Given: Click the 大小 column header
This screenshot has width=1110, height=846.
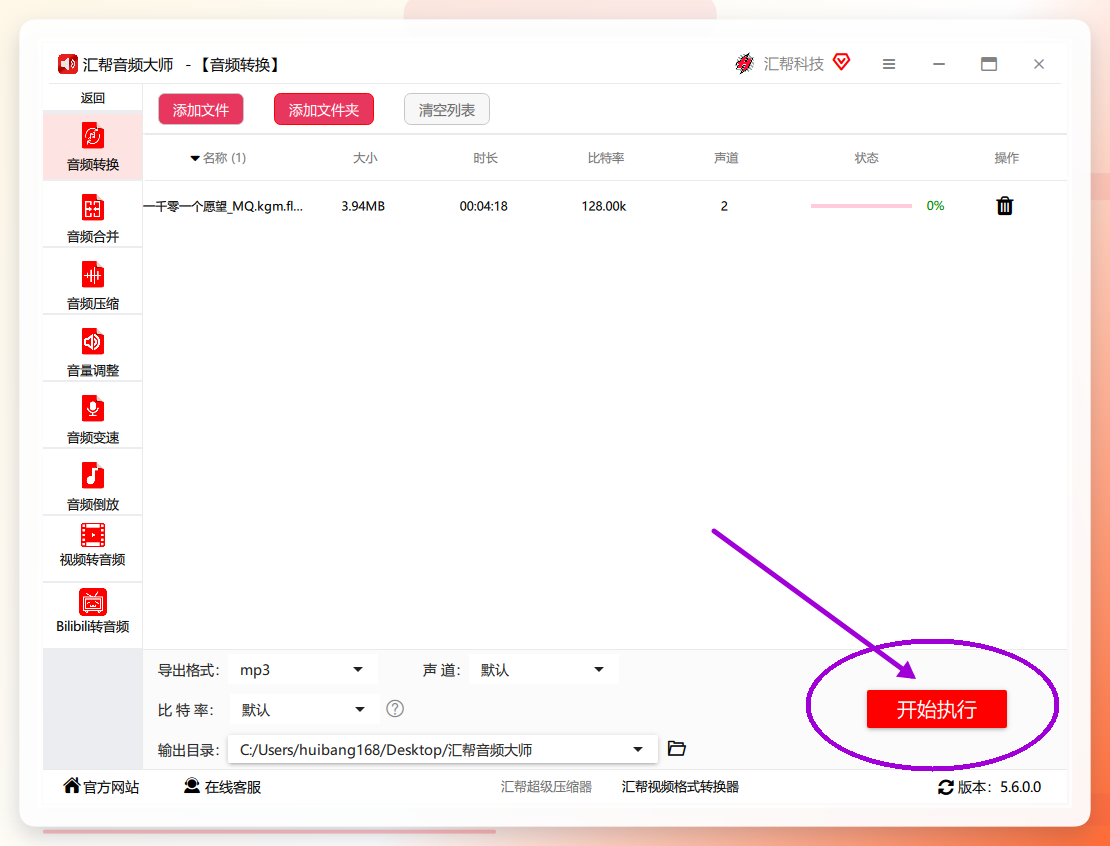Looking at the screenshot, I should 365,158.
